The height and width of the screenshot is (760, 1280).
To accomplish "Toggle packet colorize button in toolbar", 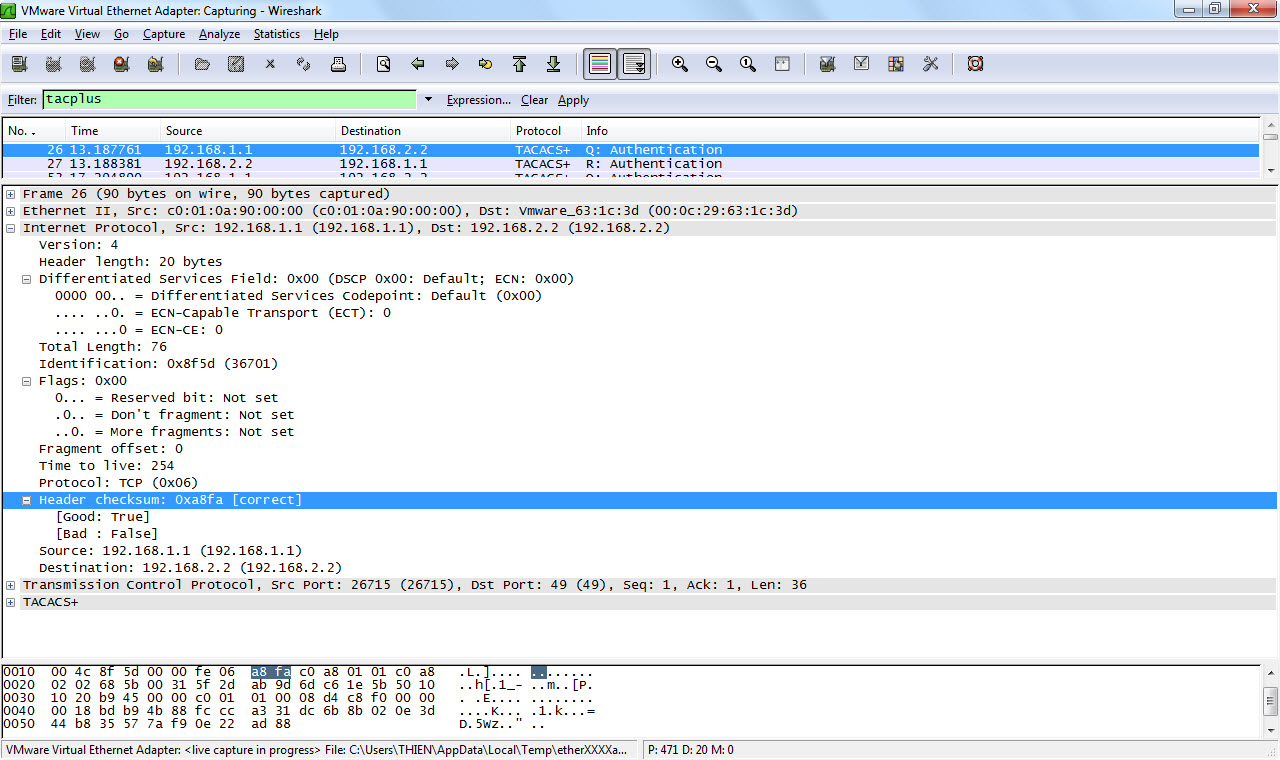I will tap(600, 64).
